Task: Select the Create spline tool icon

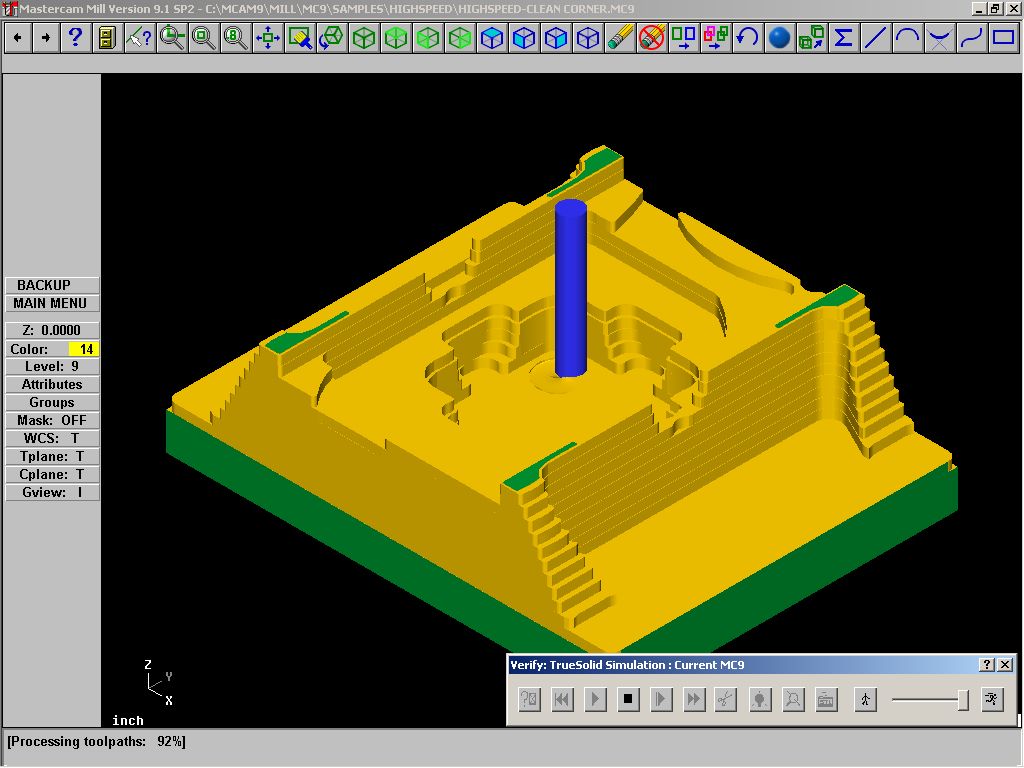Action: pyautogui.click(x=971, y=38)
